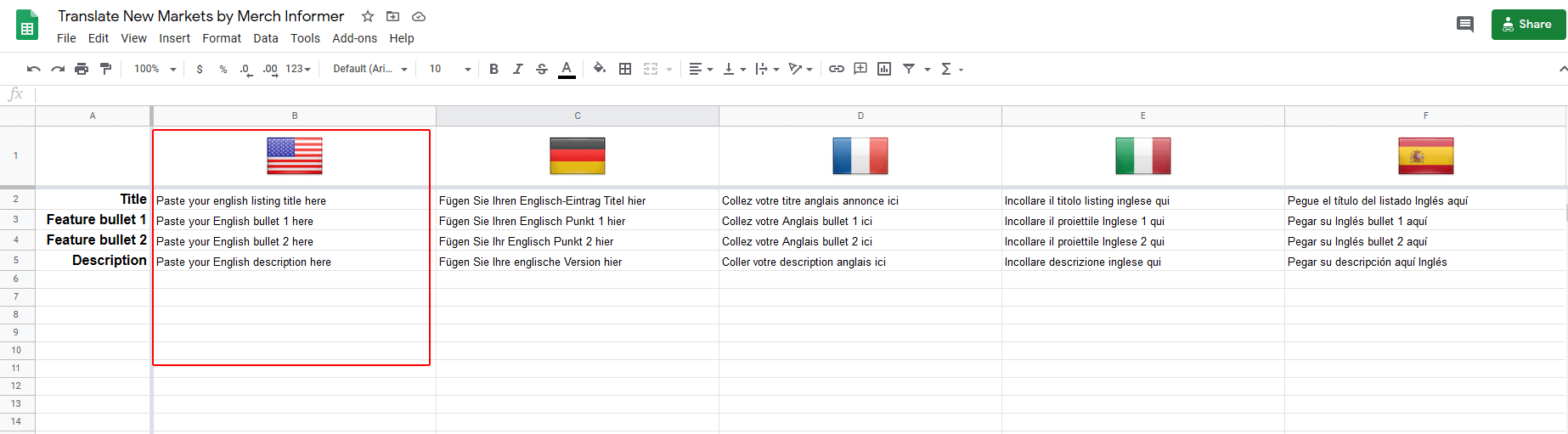Expand the Merge cells type arrow
The height and width of the screenshot is (434, 1568).
(x=669, y=69)
